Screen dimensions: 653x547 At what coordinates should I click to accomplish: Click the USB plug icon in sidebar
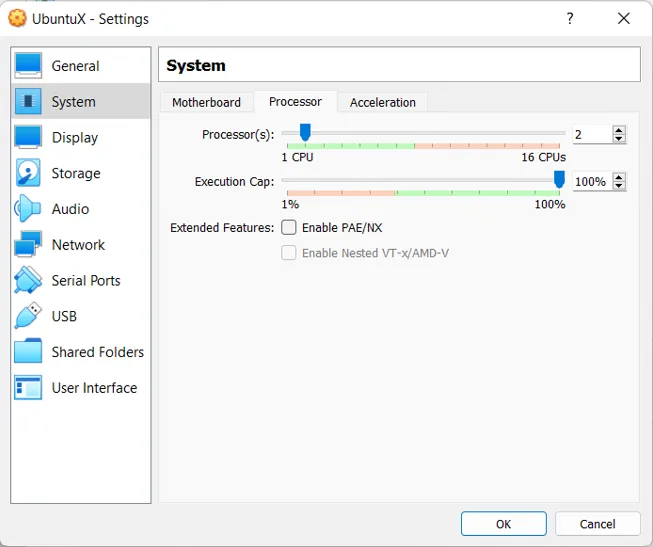[x=28, y=315]
